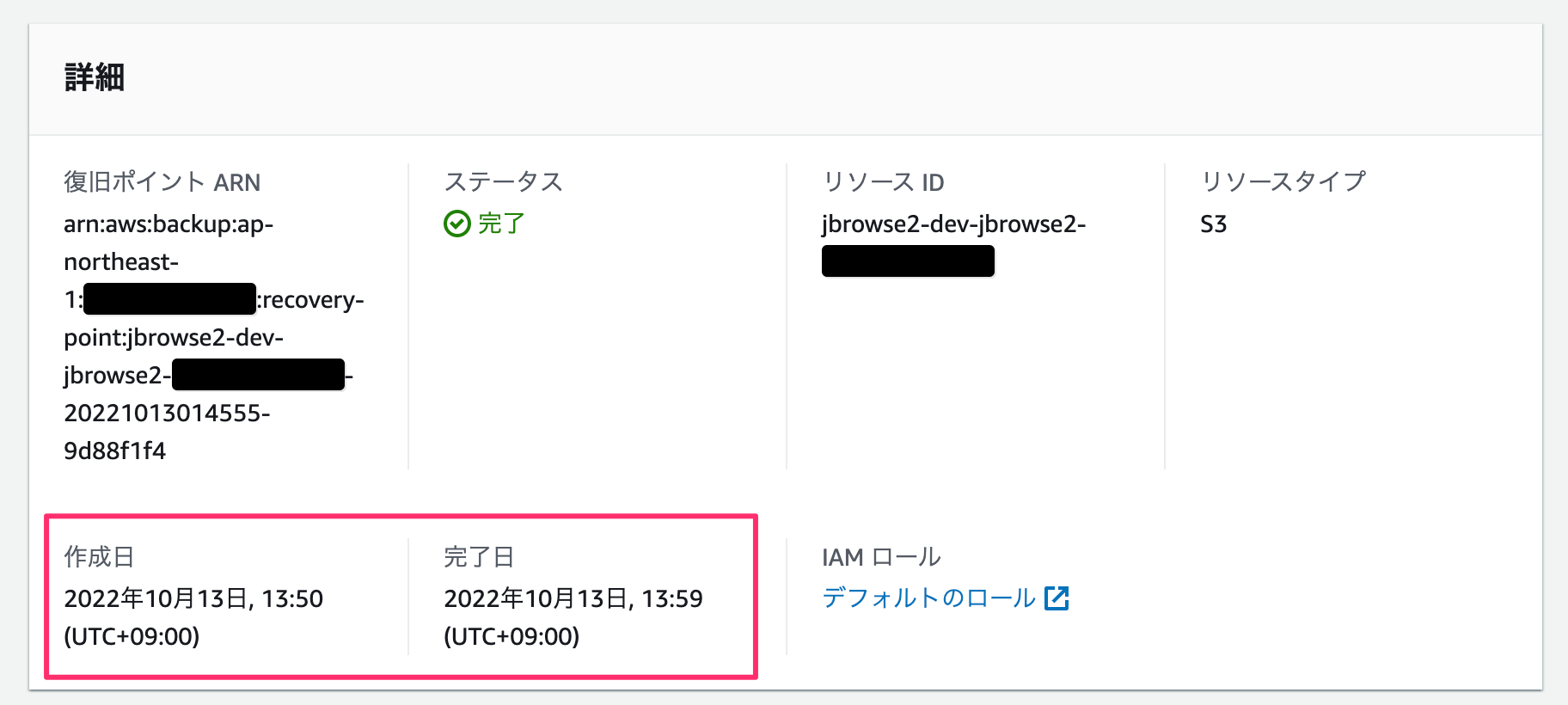Click the IAM ロール section label
This screenshot has width=1568, height=705.
tap(880, 557)
